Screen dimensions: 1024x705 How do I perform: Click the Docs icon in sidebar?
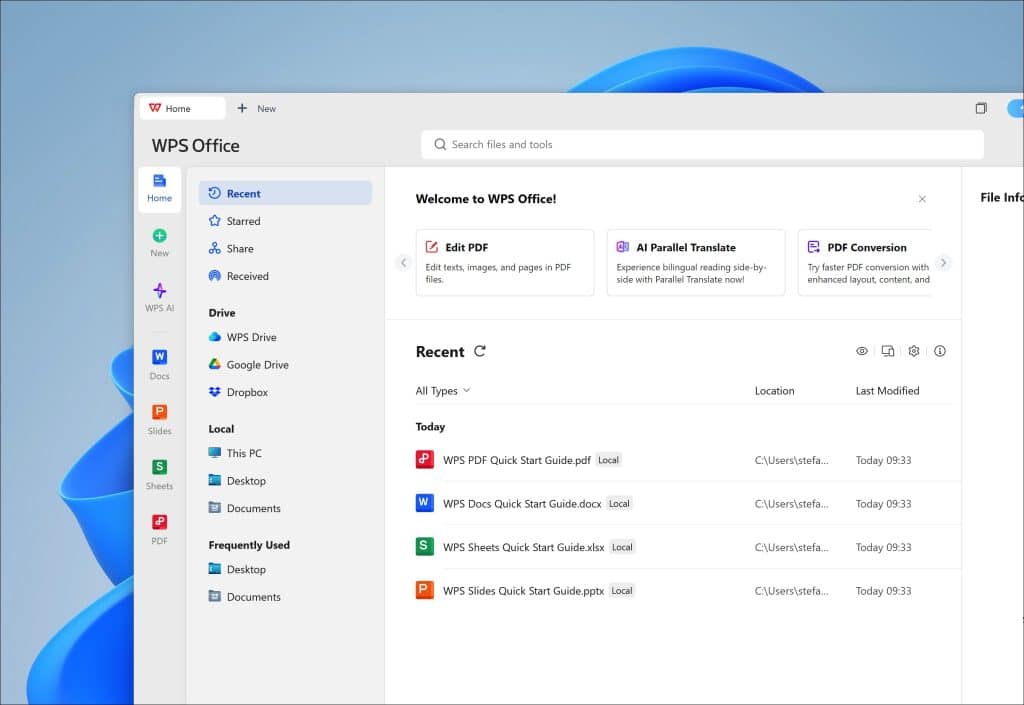159,364
